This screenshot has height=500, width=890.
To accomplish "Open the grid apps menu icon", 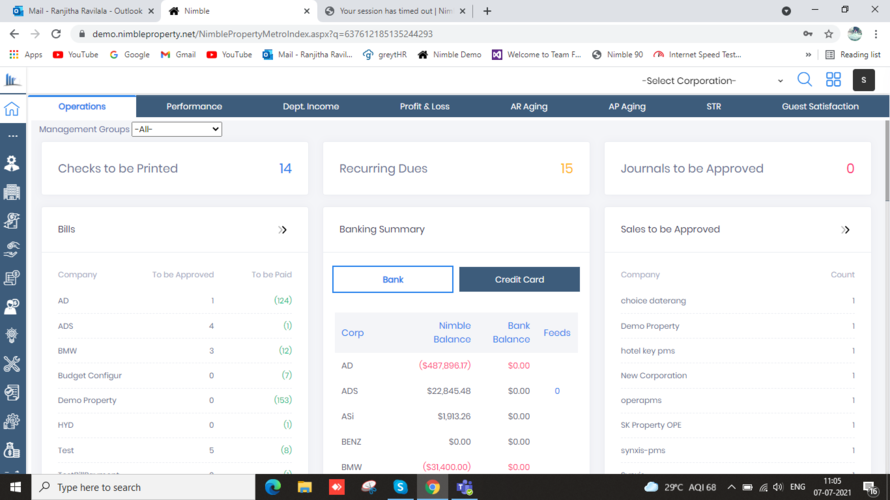I will click(x=833, y=80).
